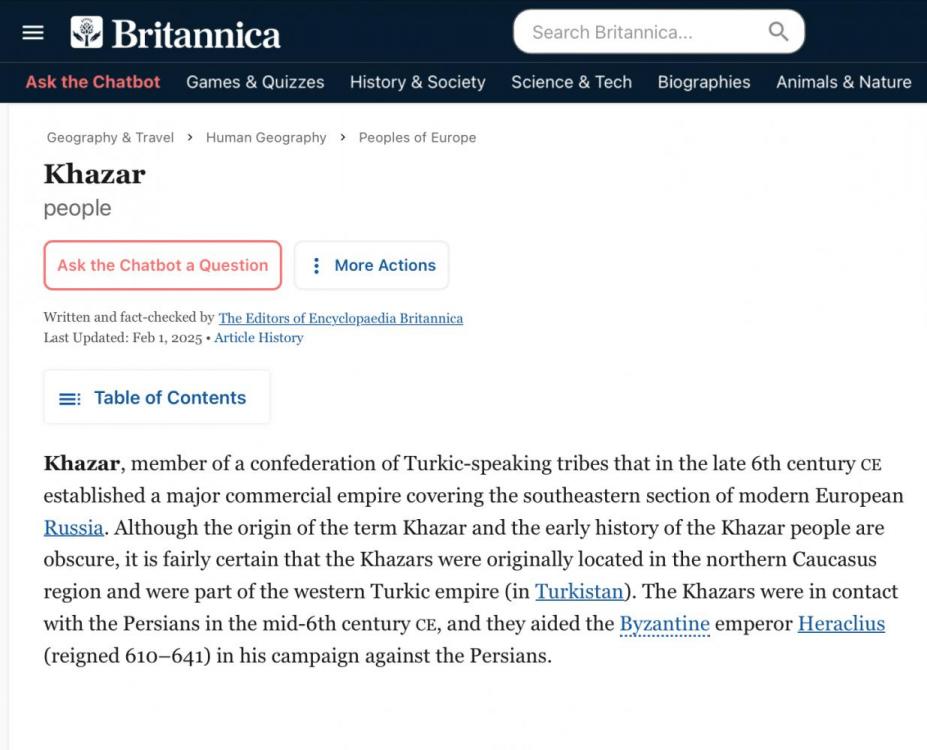View the Article History link
The image size is (927, 750).
pos(258,338)
